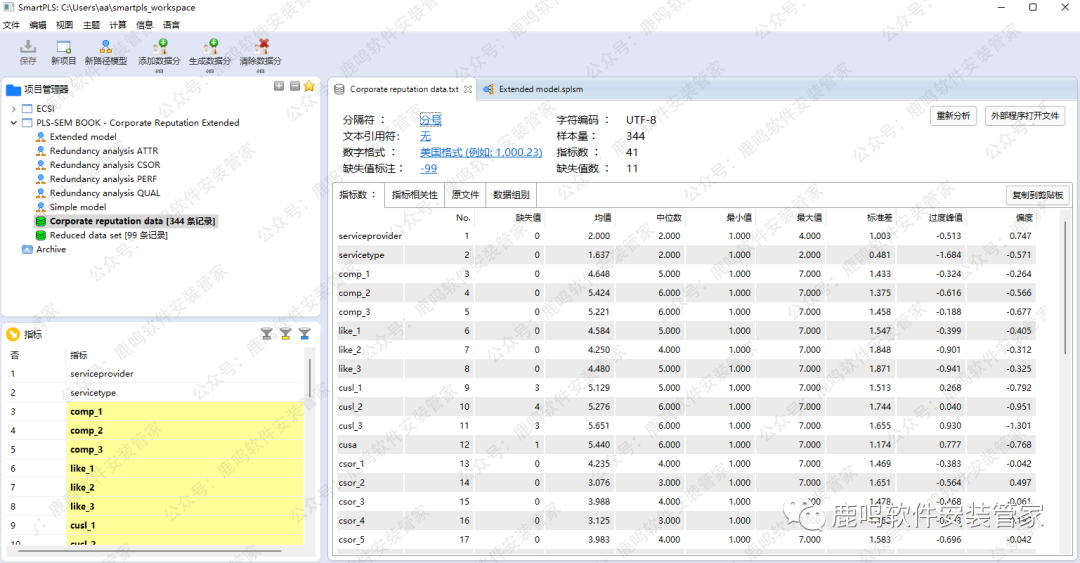Switch to the 指标相关性 tab
The image size is (1080, 563).
click(x=414, y=195)
